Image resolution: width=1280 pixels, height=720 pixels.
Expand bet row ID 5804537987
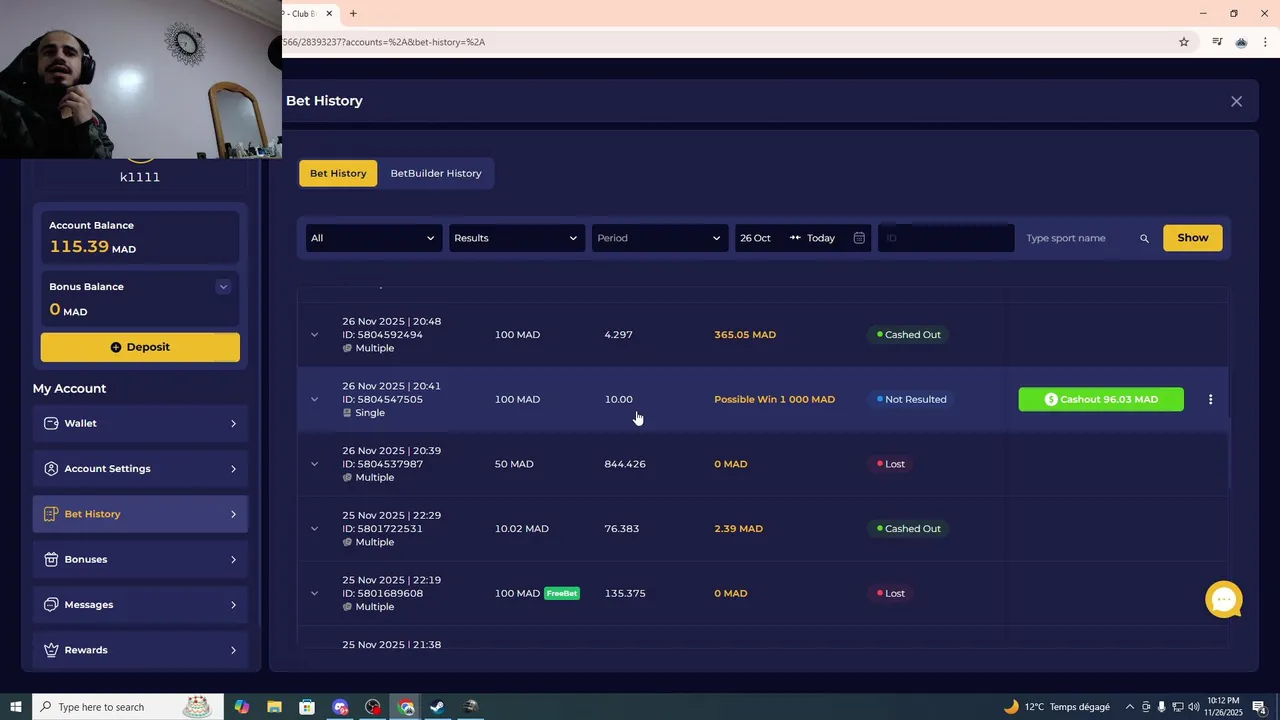pos(314,464)
